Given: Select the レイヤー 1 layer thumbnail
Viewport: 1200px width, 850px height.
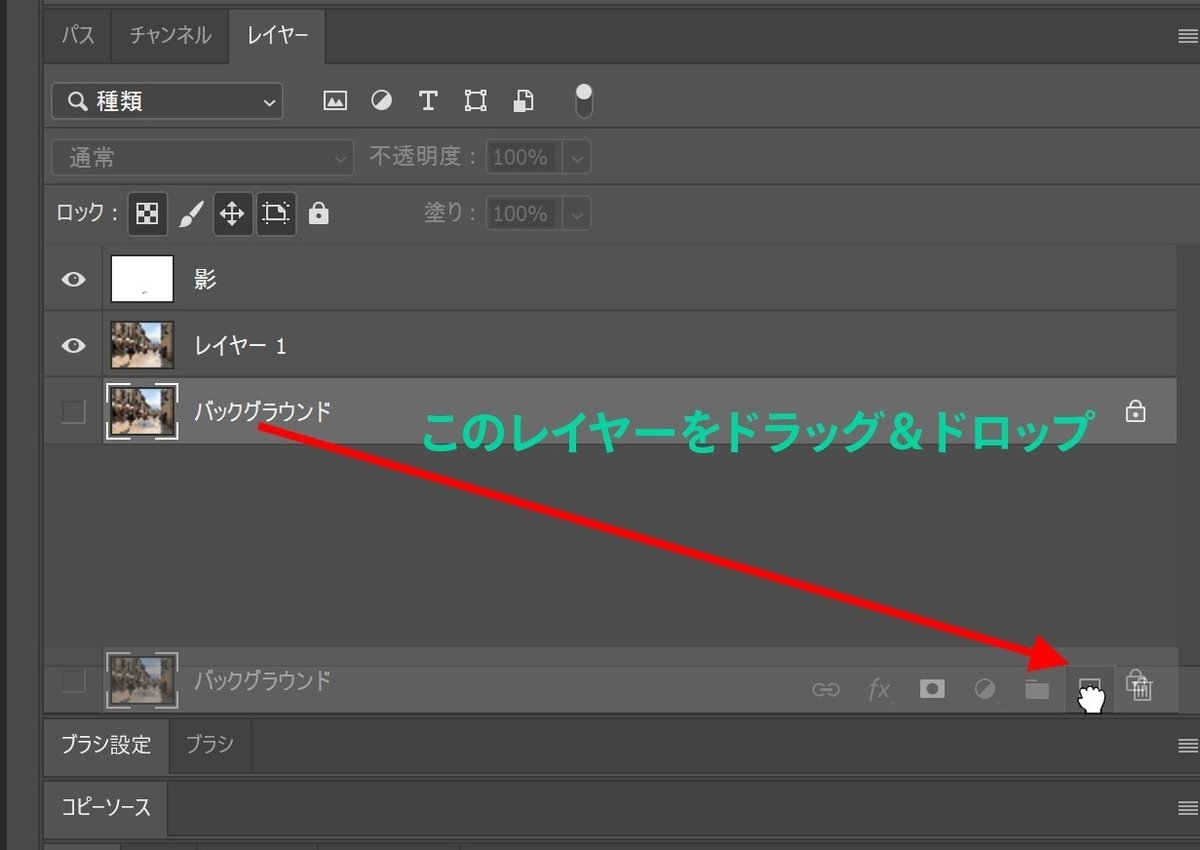Looking at the screenshot, I should pyautogui.click(x=142, y=345).
